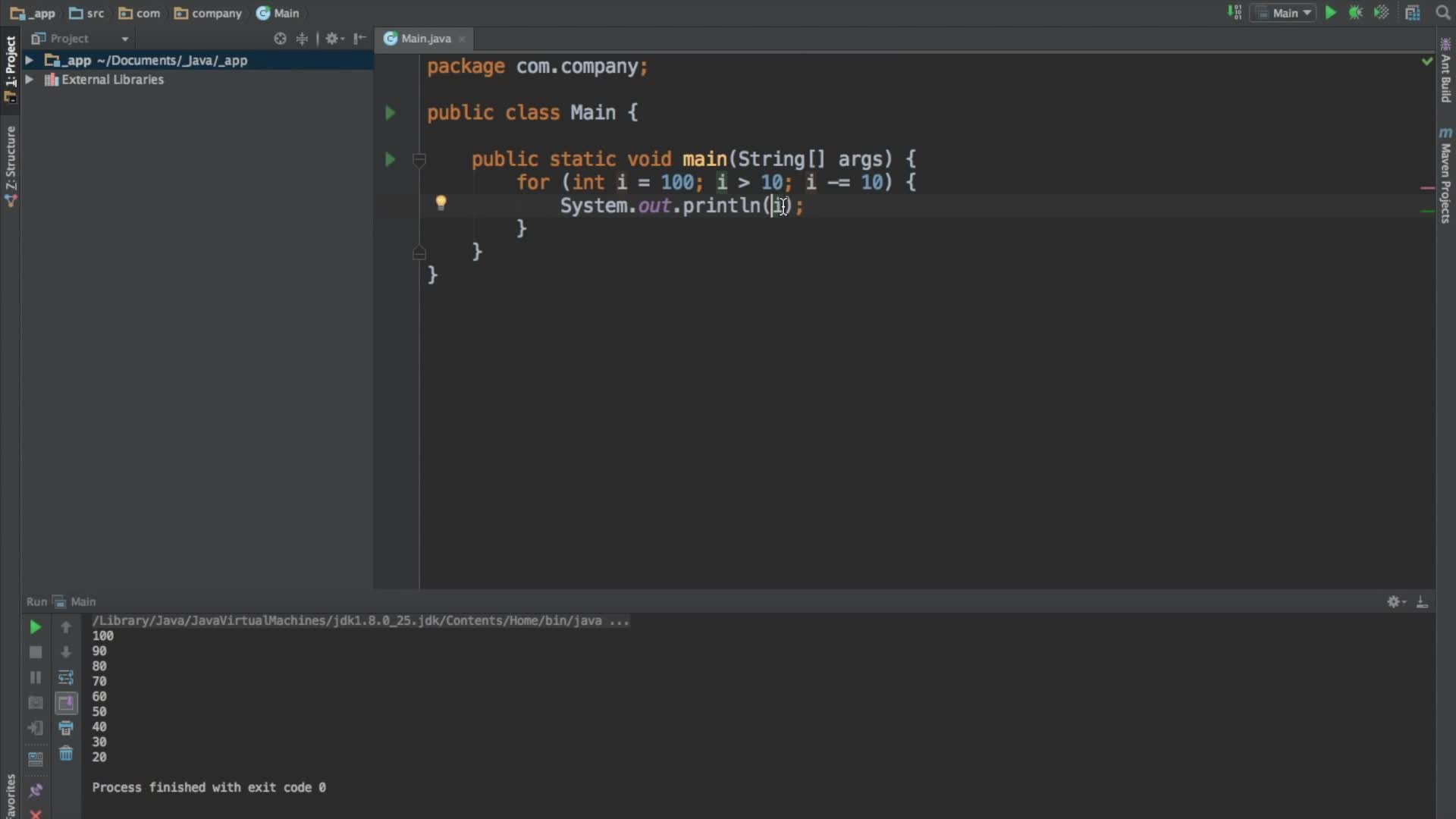
Task: Click run gutter arrow beside main method
Action: pyautogui.click(x=390, y=159)
